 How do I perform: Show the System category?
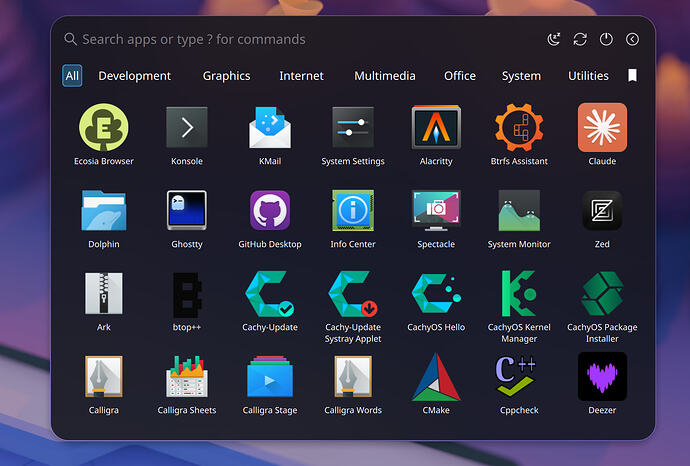tap(521, 76)
